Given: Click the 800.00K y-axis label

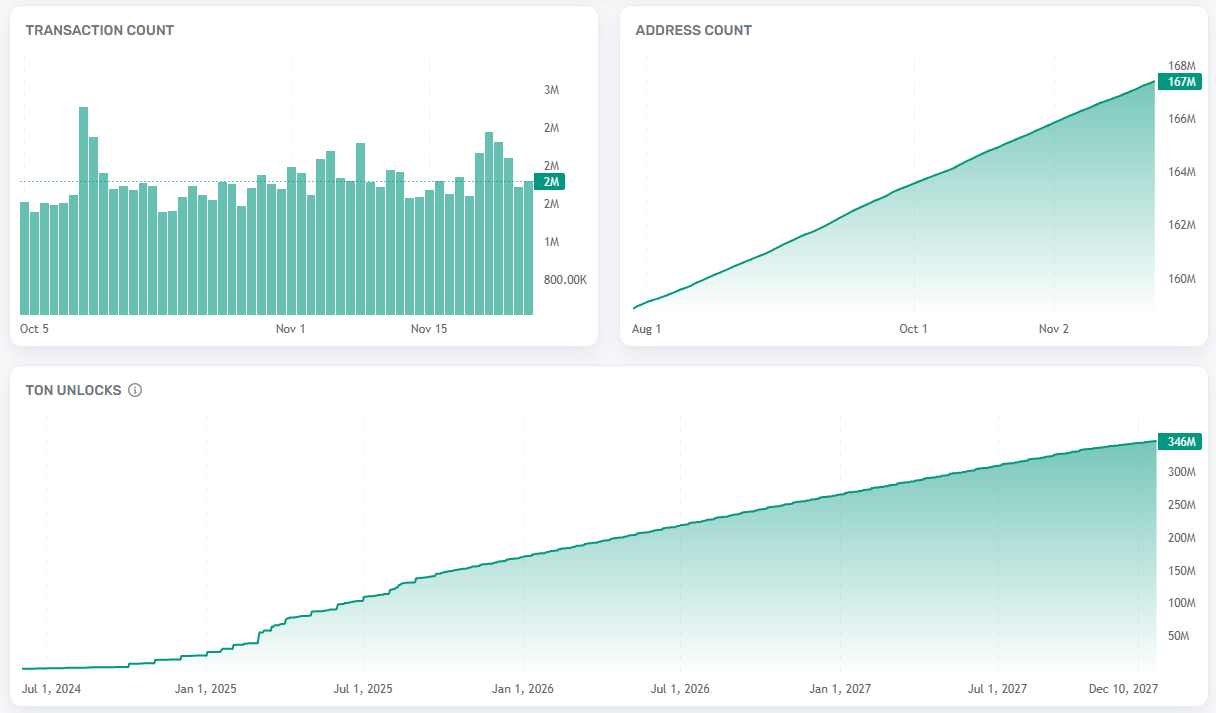Looking at the screenshot, I should [x=565, y=280].
